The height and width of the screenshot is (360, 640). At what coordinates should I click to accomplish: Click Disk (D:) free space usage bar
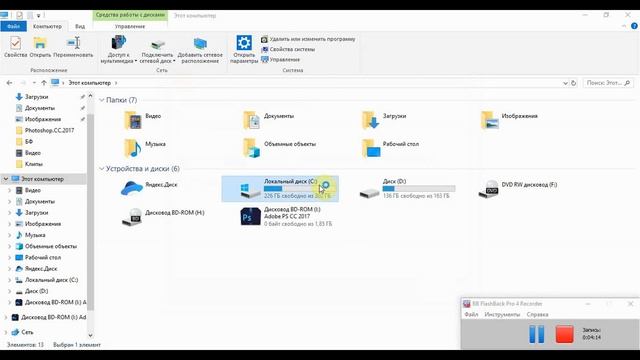[x=419, y=189]
